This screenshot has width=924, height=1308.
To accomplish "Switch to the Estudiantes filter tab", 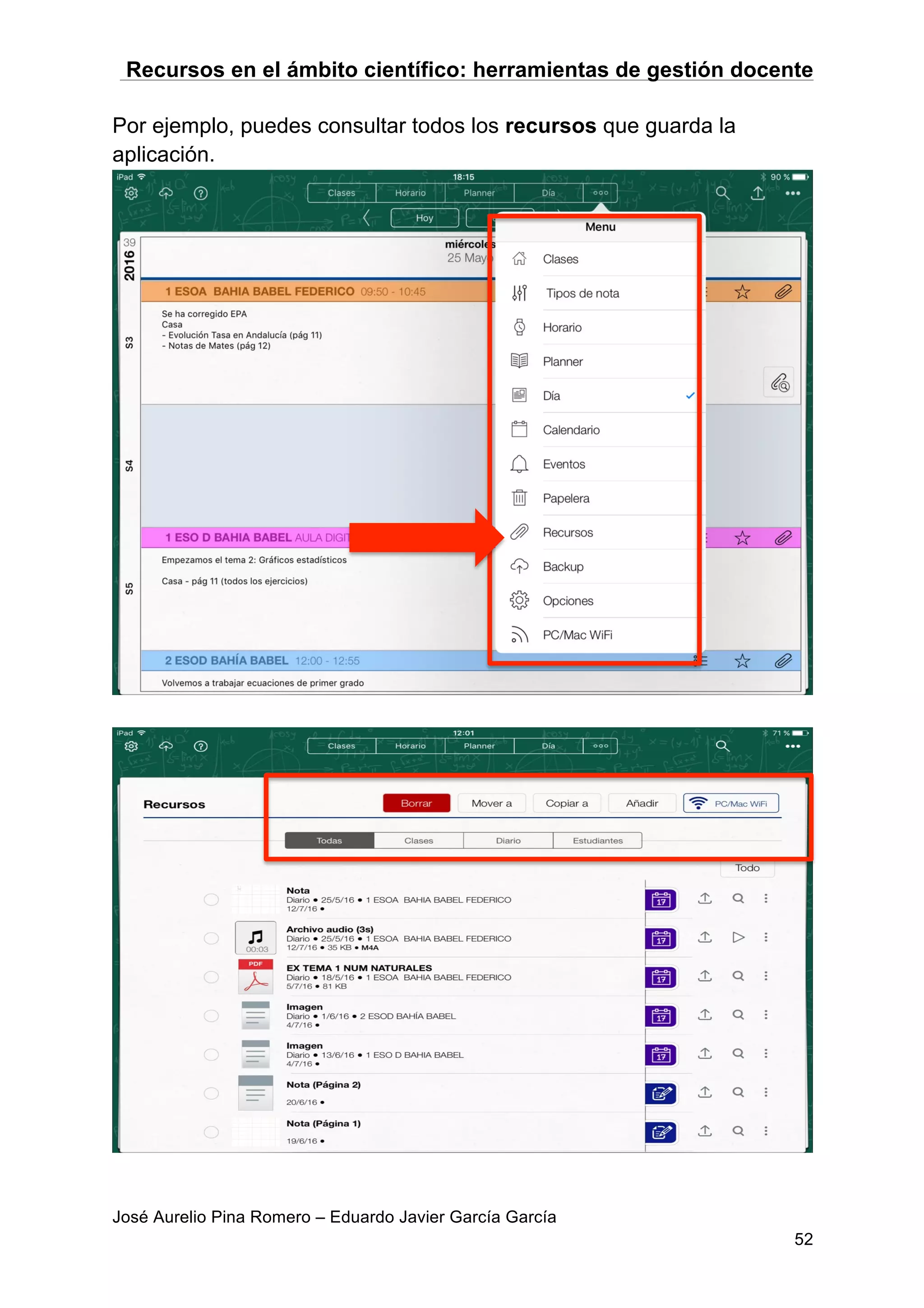I will click(x=597, y=840).
